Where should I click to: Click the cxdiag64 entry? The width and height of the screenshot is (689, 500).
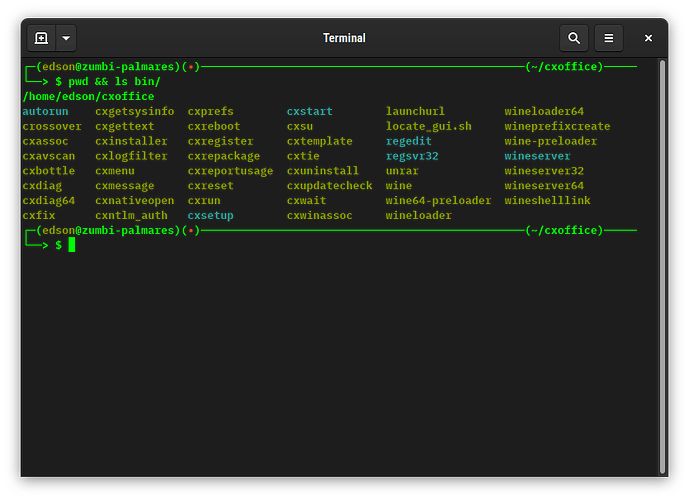tap(49, 200)
